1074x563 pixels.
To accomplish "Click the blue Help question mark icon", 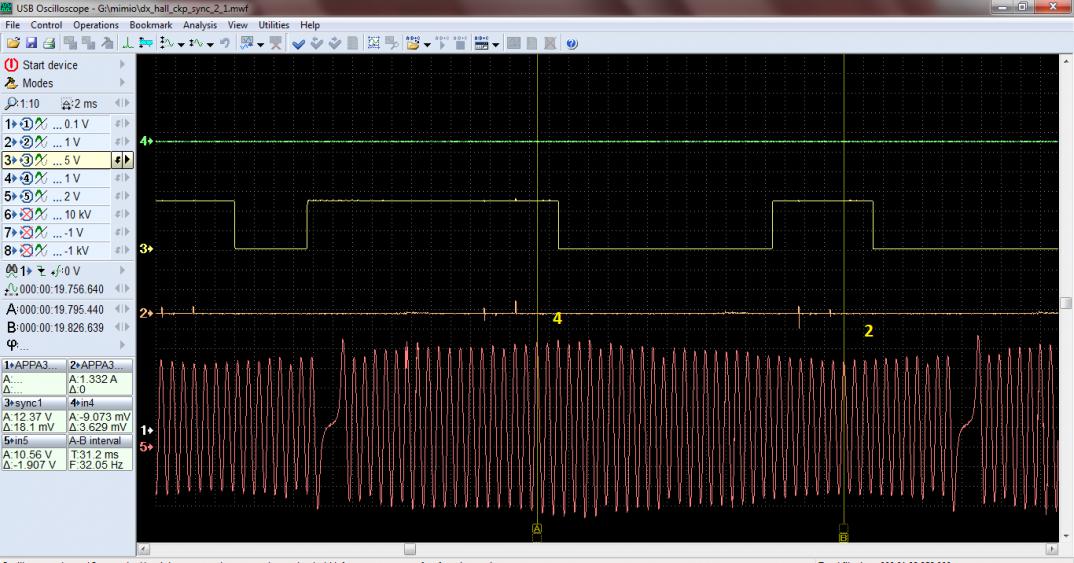I will pyautogui.click(x=570, y=44).
